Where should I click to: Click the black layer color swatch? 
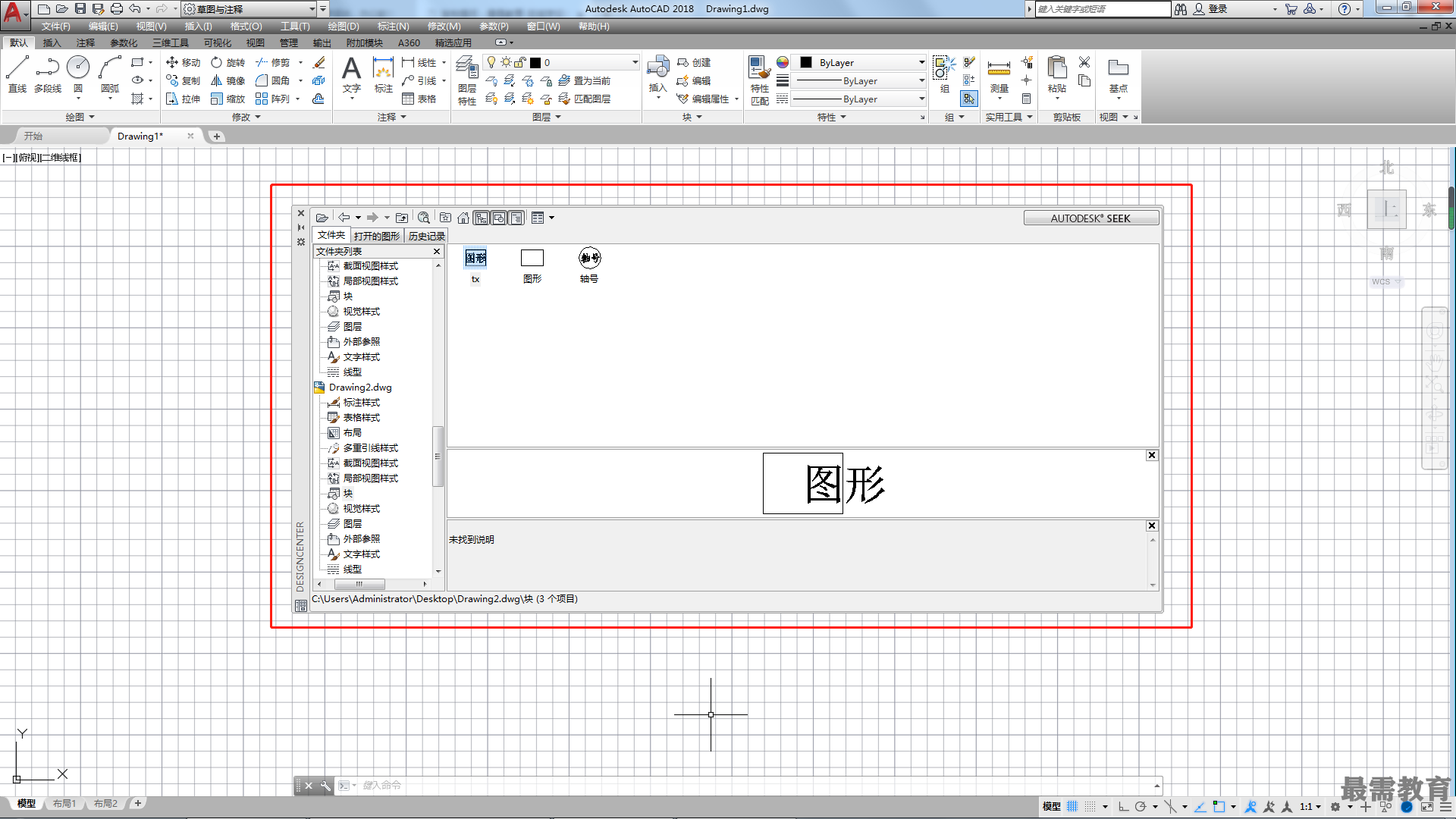tap(535, 63)
